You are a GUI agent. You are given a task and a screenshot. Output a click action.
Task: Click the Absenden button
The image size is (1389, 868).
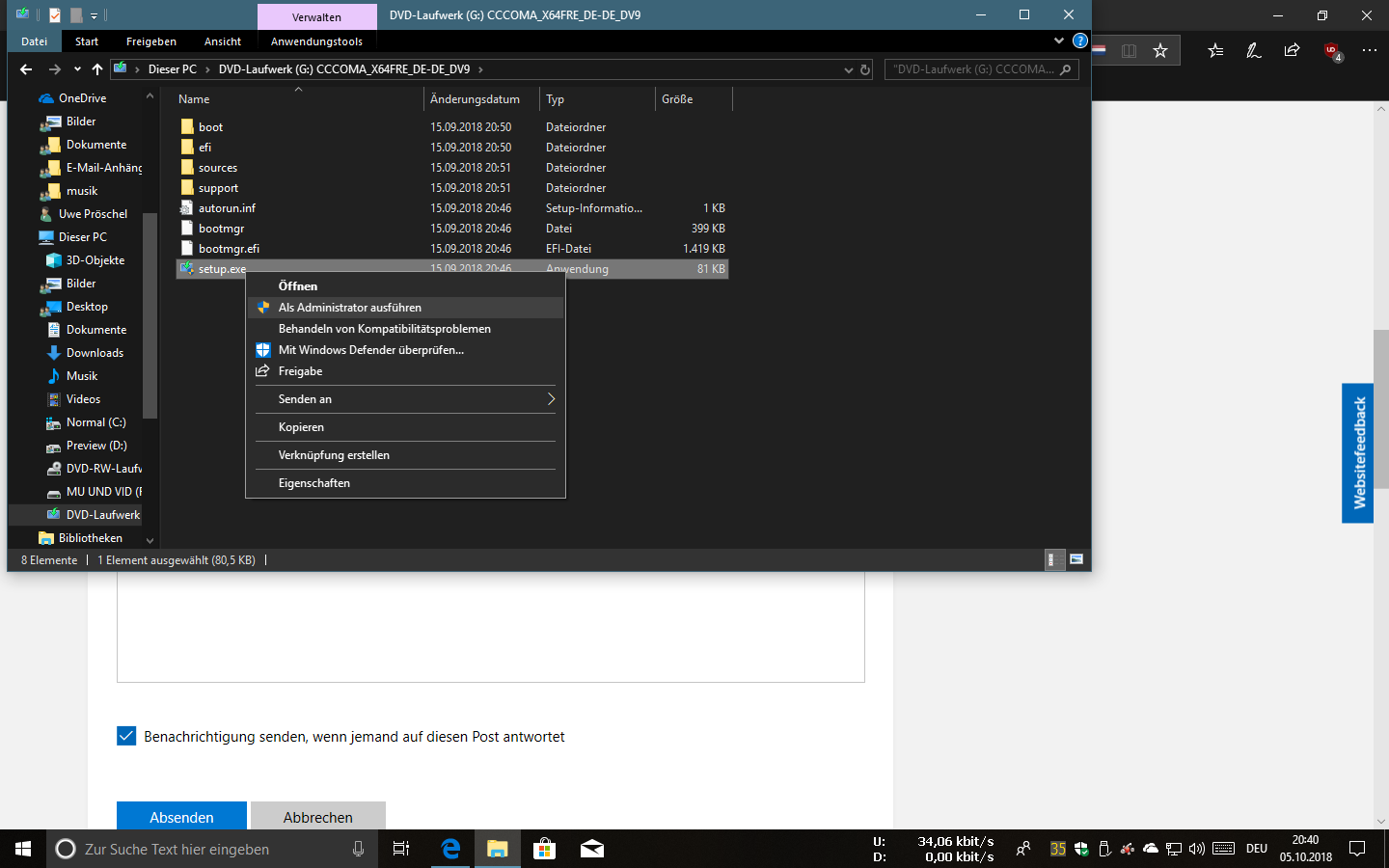tap(181, 816)
